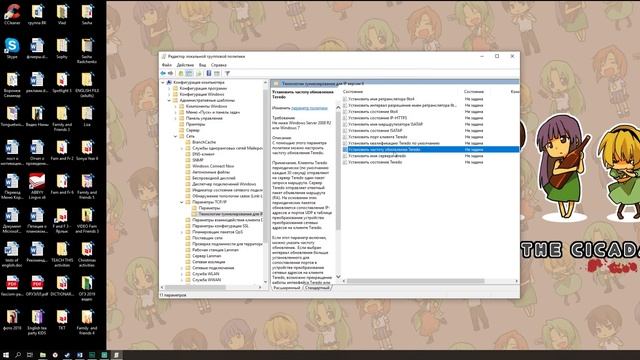Toggle the show/hide console tree icon
Screen dimensions: 640x360
coord(189,73)
